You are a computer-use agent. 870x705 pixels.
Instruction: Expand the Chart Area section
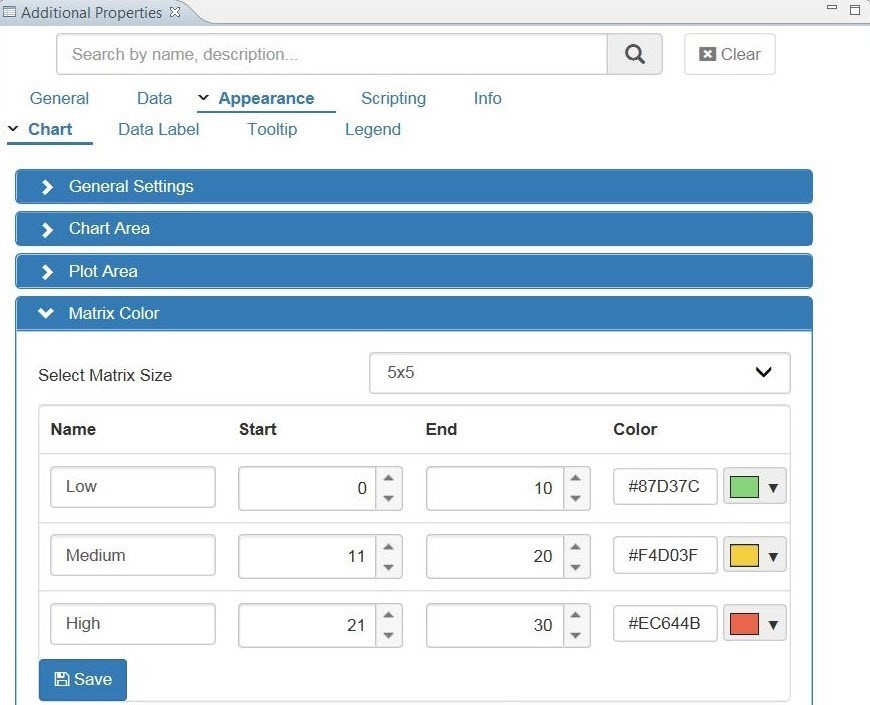413,229
